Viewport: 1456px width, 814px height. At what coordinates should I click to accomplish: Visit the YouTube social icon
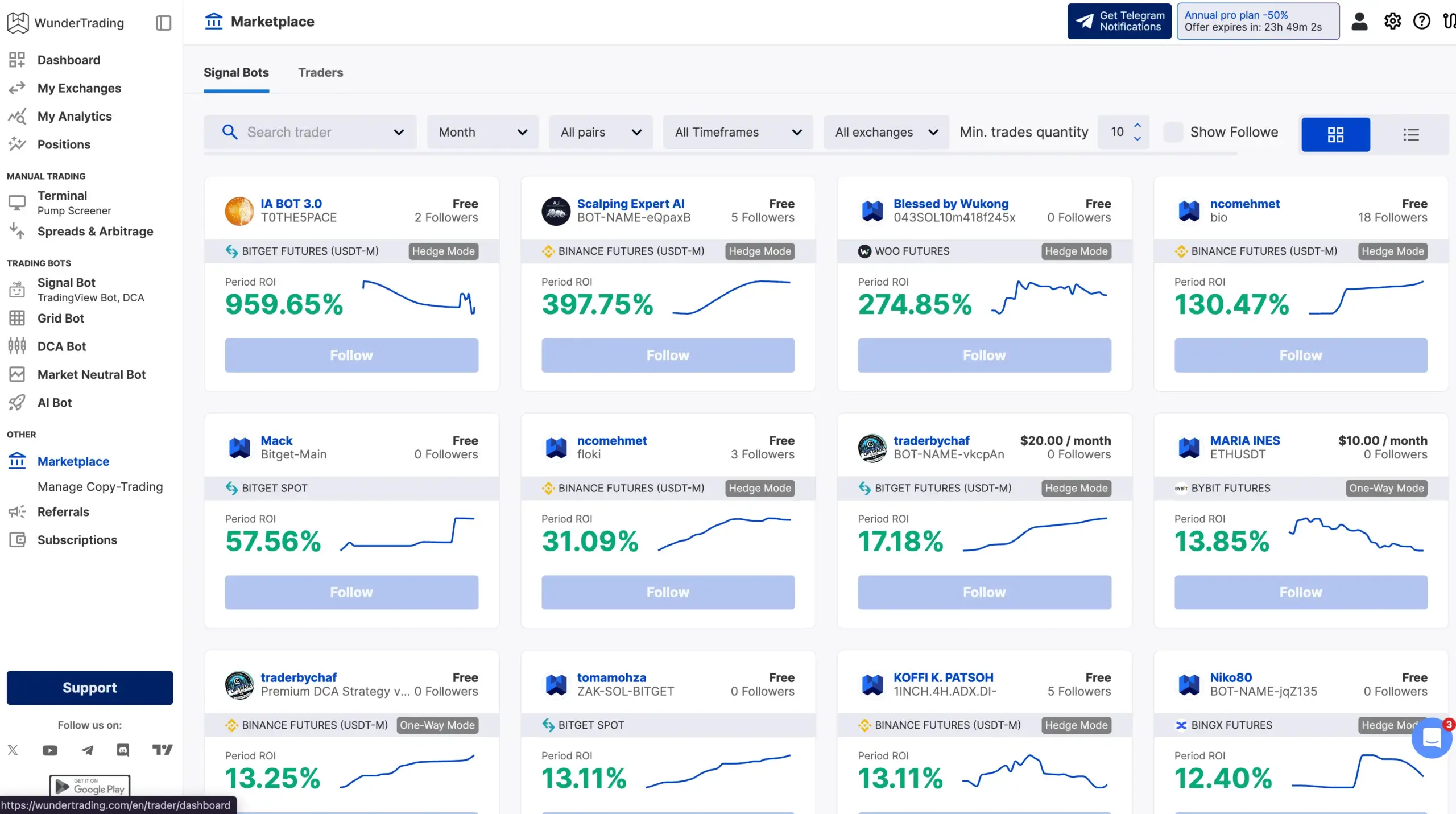point(50,750)
